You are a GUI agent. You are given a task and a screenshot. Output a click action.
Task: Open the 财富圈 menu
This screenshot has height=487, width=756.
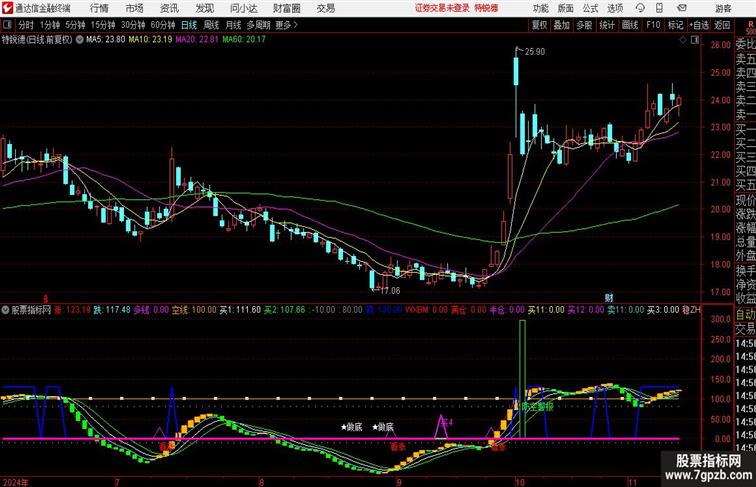click(286, 8)
